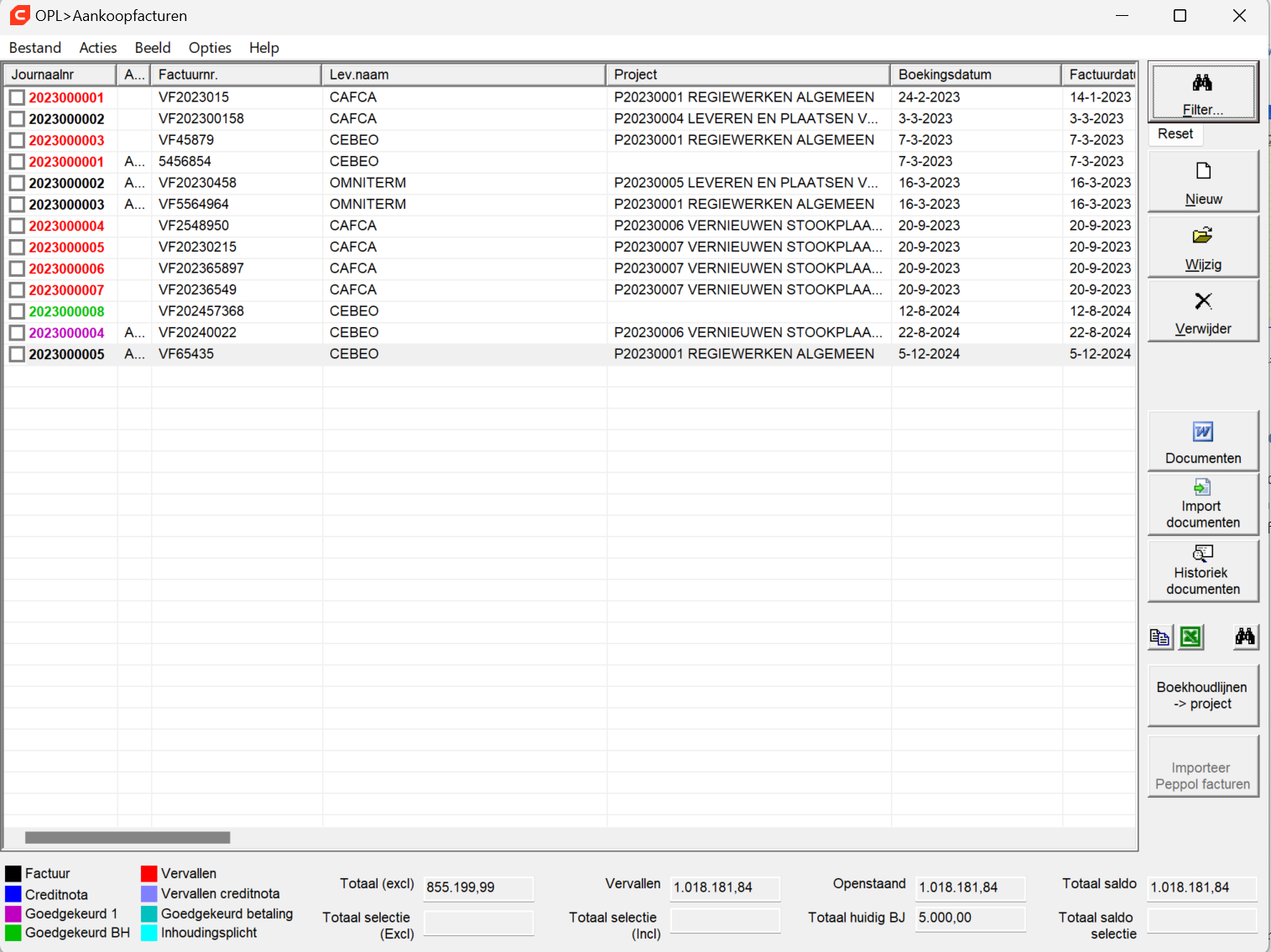
Task: Click the teal Goedgekeurd betaling swatch
Action: pyautogui.click(x=149, y=913)
